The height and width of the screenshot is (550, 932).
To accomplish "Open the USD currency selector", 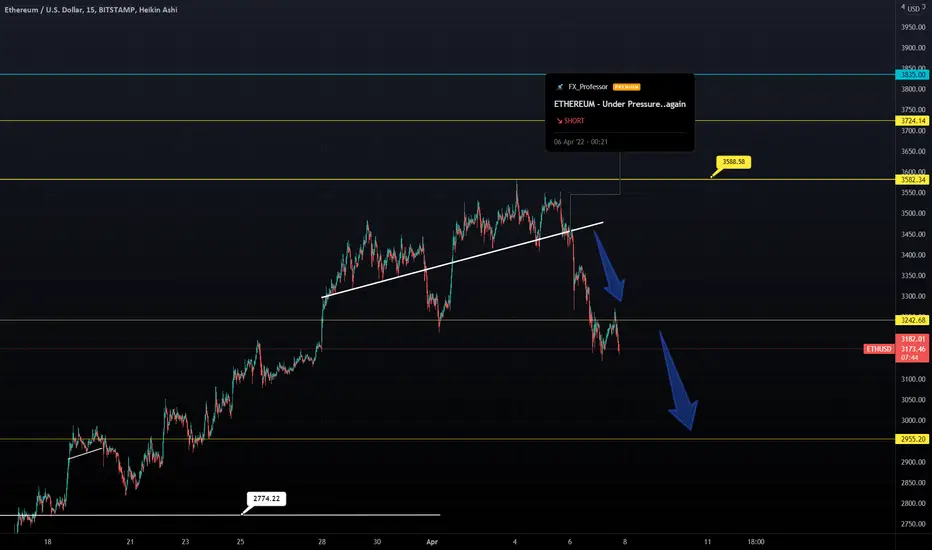I will [x=914, y=8].
